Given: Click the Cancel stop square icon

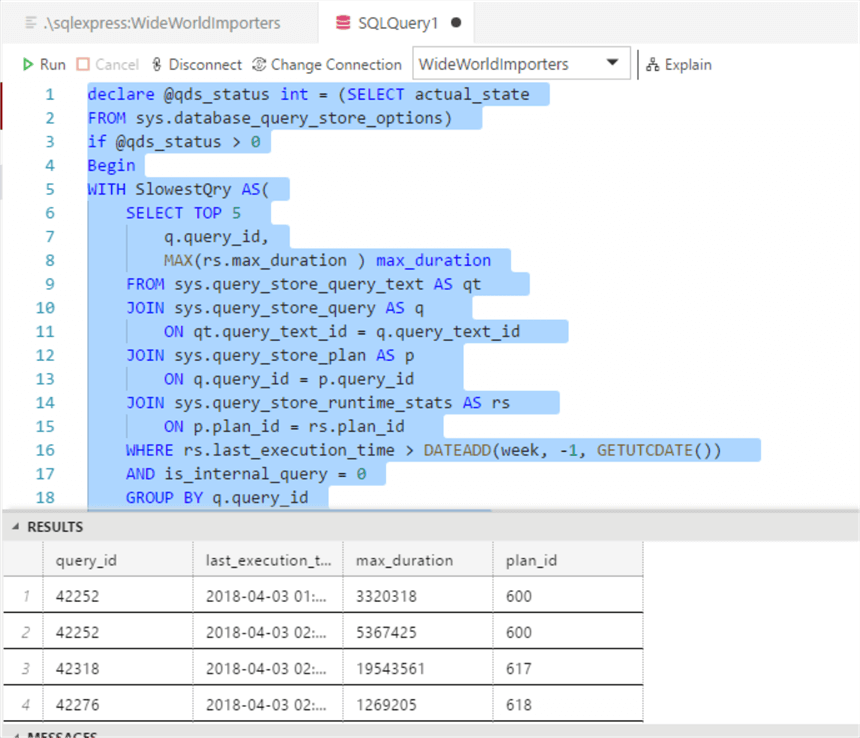Looking at the screenshot, I should point(83,64).
